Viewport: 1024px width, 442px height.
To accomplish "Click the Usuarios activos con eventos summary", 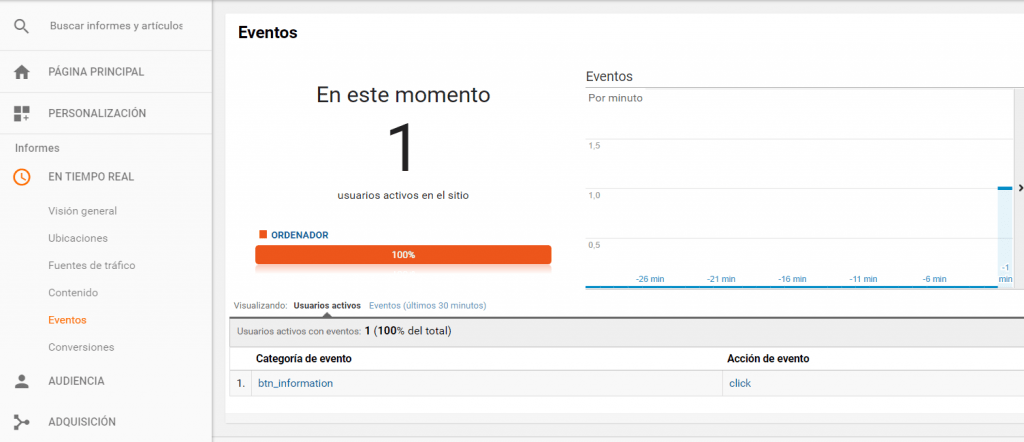I will [344, 331].
